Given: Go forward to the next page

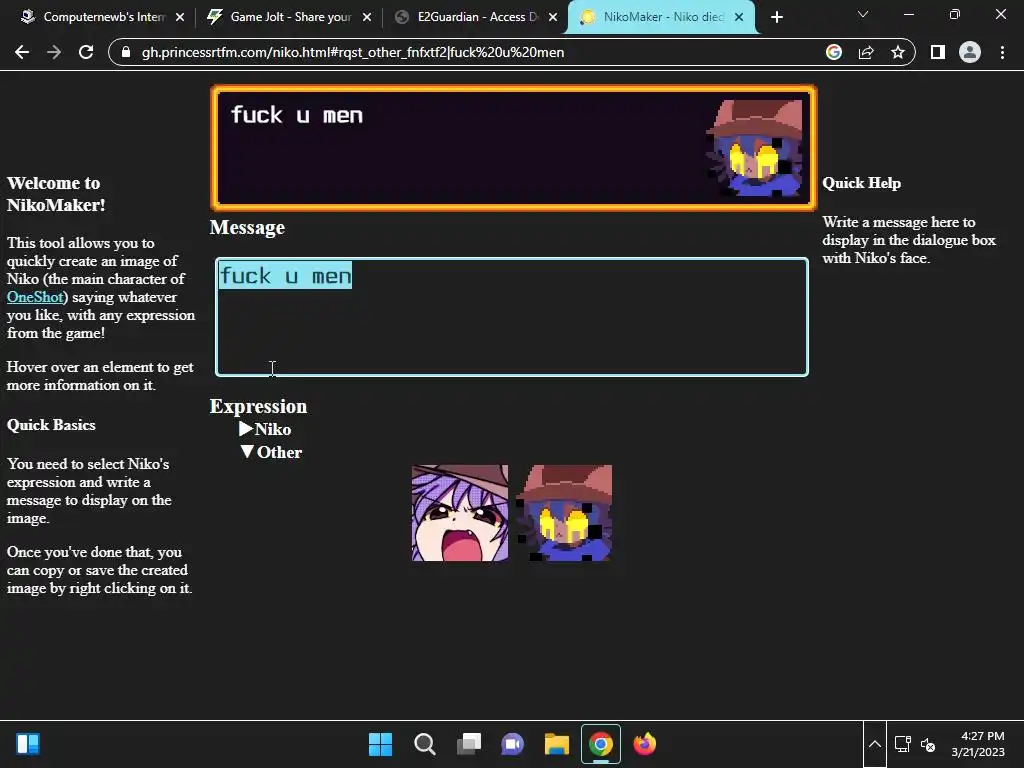Looking at the screenshot, I should pyautogui.click(x=54, y=52).
